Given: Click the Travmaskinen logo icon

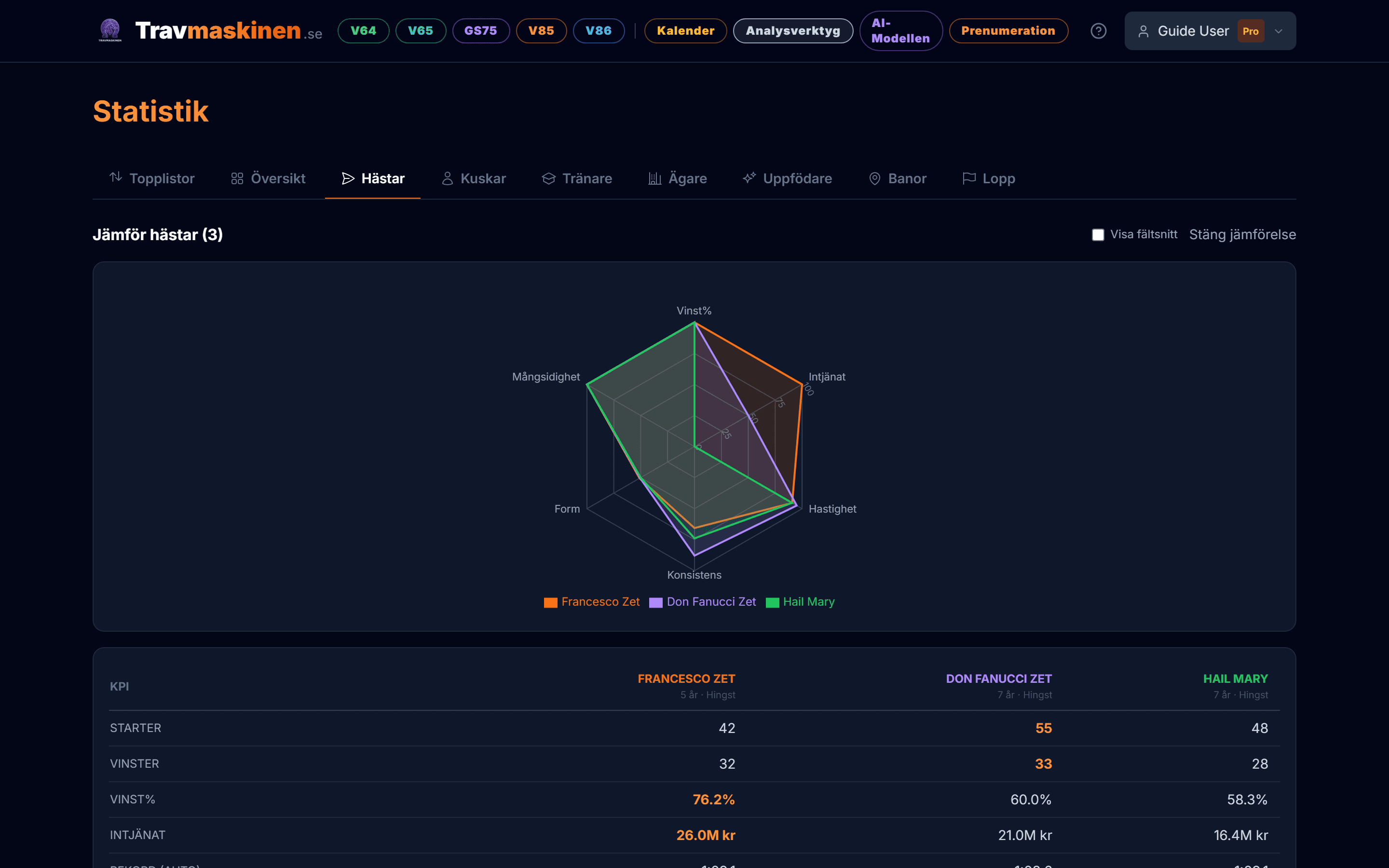Looking at the screenshot, I should pyautogui.click(x=109, y=30).
